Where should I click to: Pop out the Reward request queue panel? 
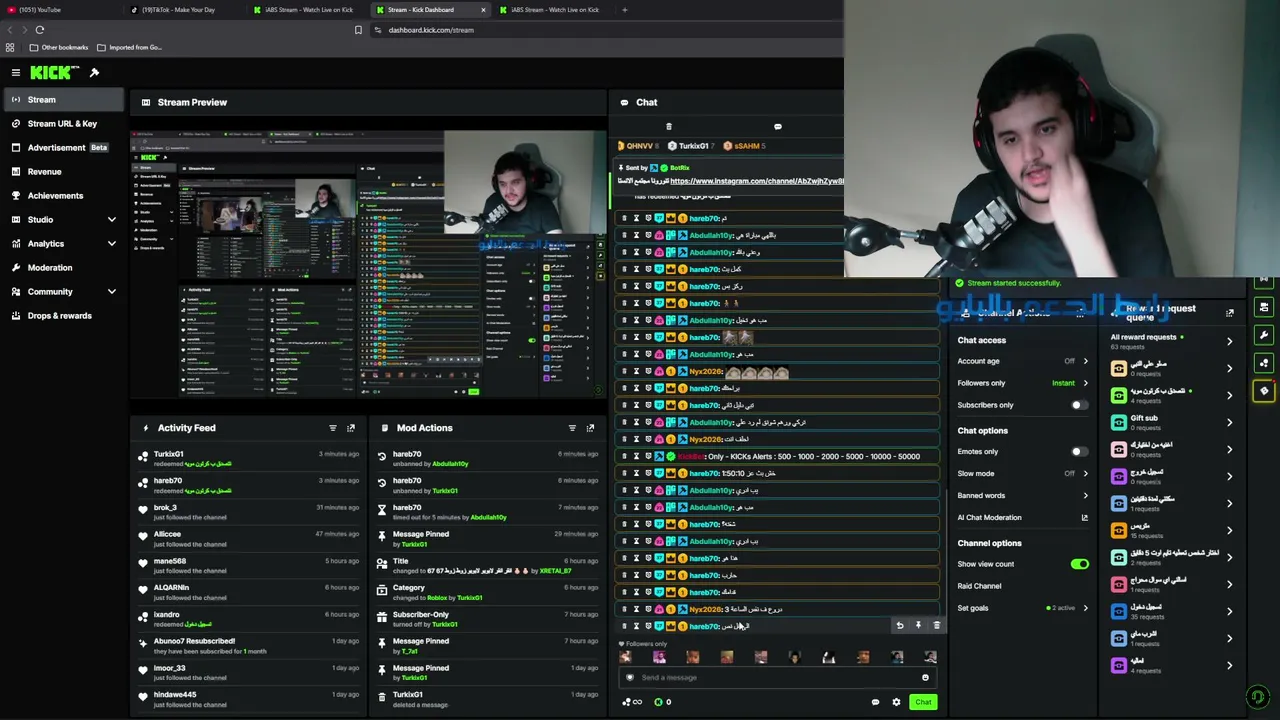tap(1230, 313)
